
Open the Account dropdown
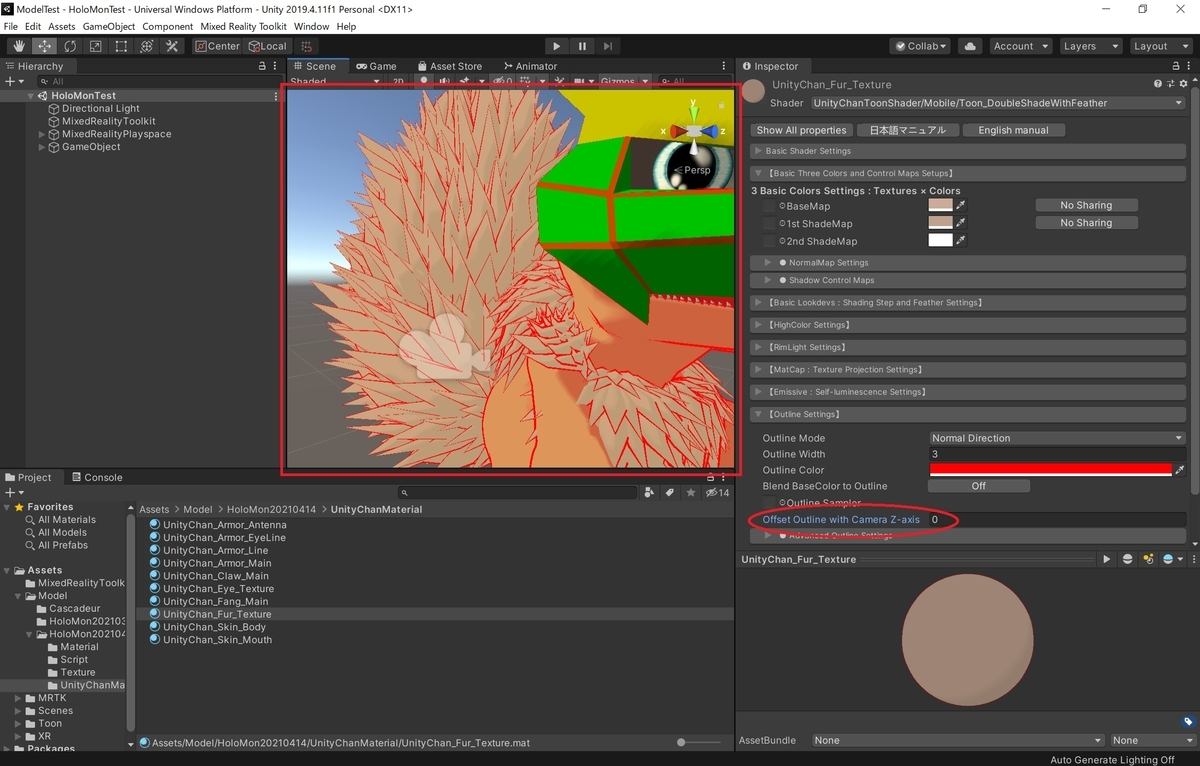(x=1020, y=46)
